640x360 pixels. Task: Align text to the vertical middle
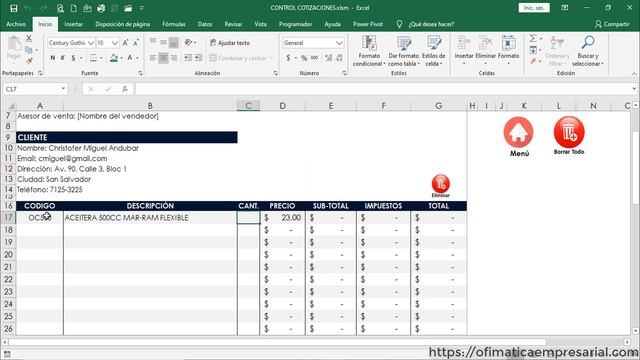163,42
